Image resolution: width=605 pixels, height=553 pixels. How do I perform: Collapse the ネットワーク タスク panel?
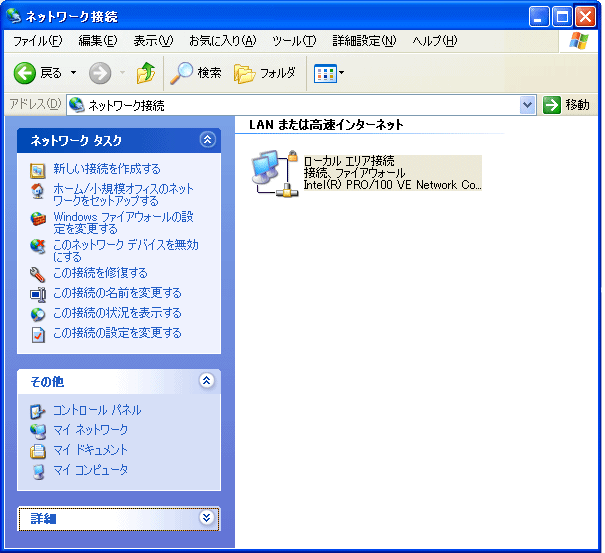tap(208, 139)
